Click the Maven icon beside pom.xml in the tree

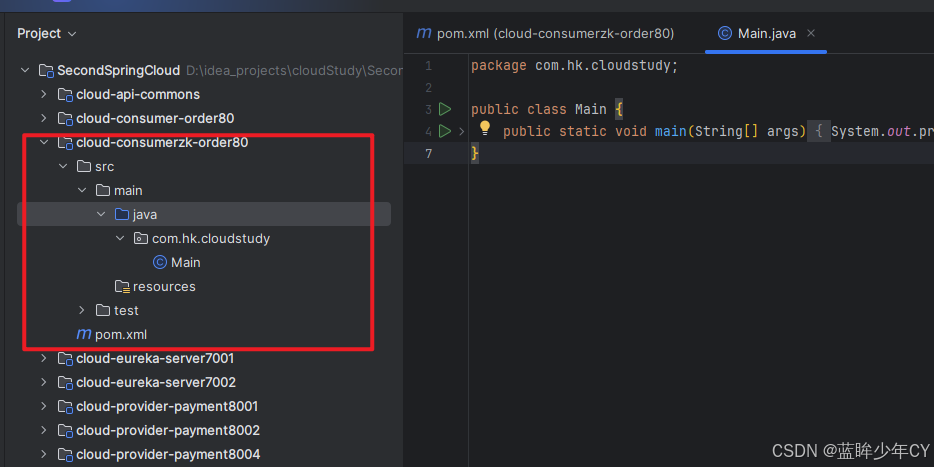84,334
